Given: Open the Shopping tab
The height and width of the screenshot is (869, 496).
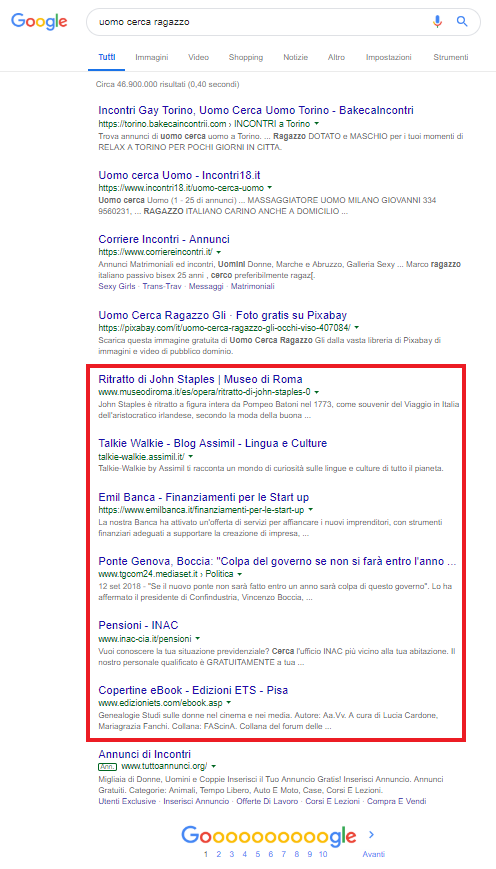Looking at the screenshot, I should click(x=246, y=57).
